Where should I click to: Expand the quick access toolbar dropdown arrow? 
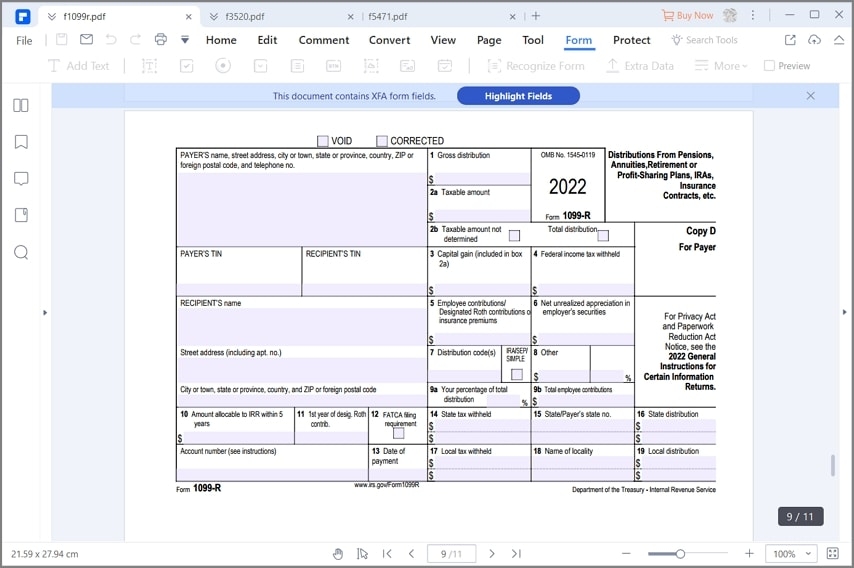185,40
